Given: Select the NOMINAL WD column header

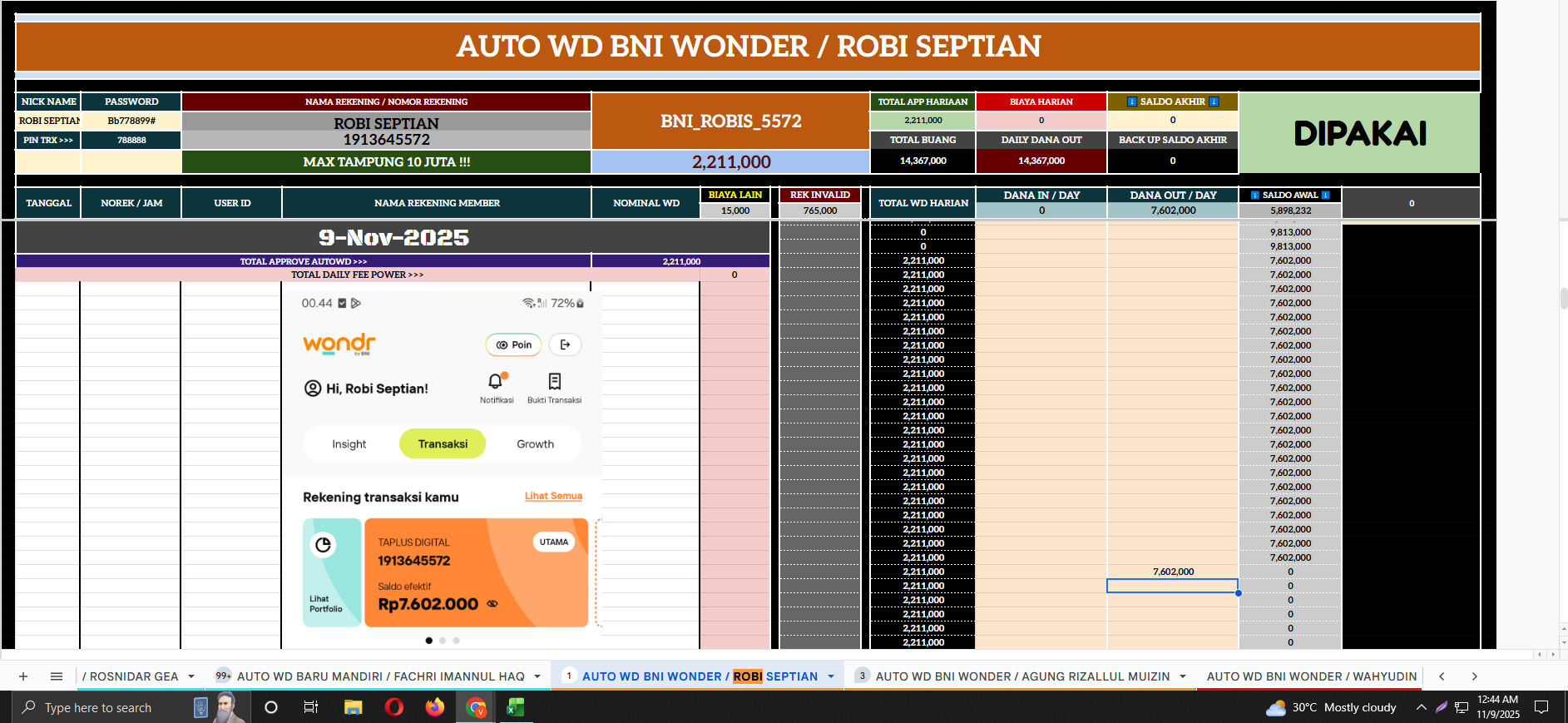Looking at the screenshot, I should 646,203.
